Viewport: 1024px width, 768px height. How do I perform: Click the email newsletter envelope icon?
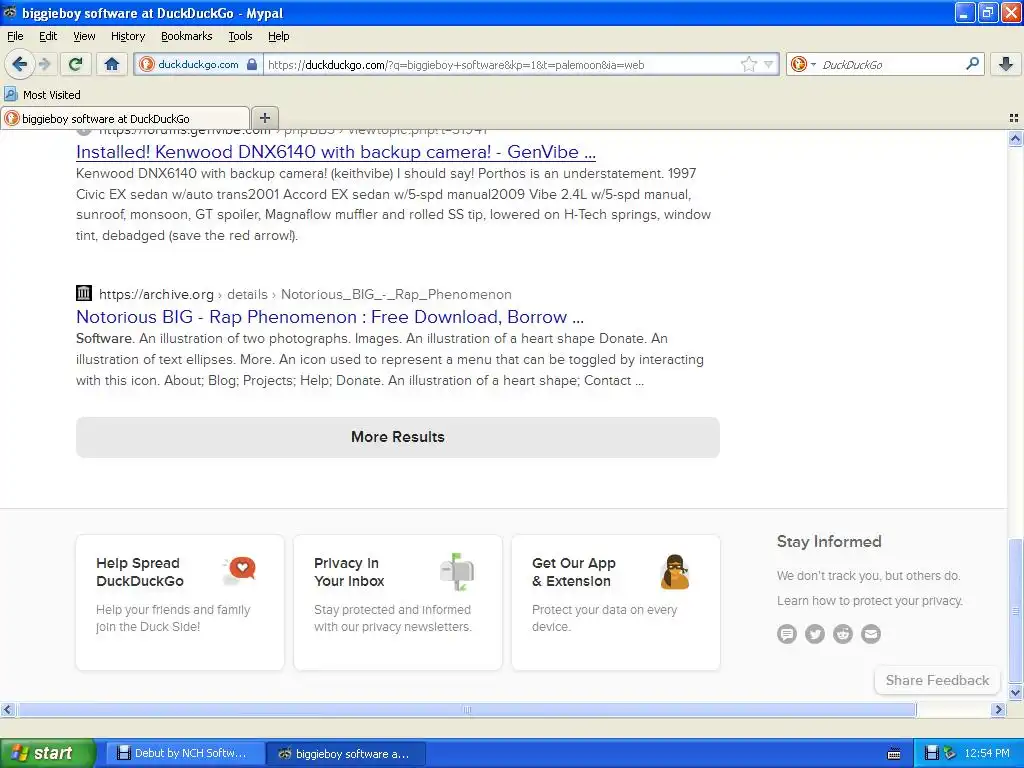point(871,633)
